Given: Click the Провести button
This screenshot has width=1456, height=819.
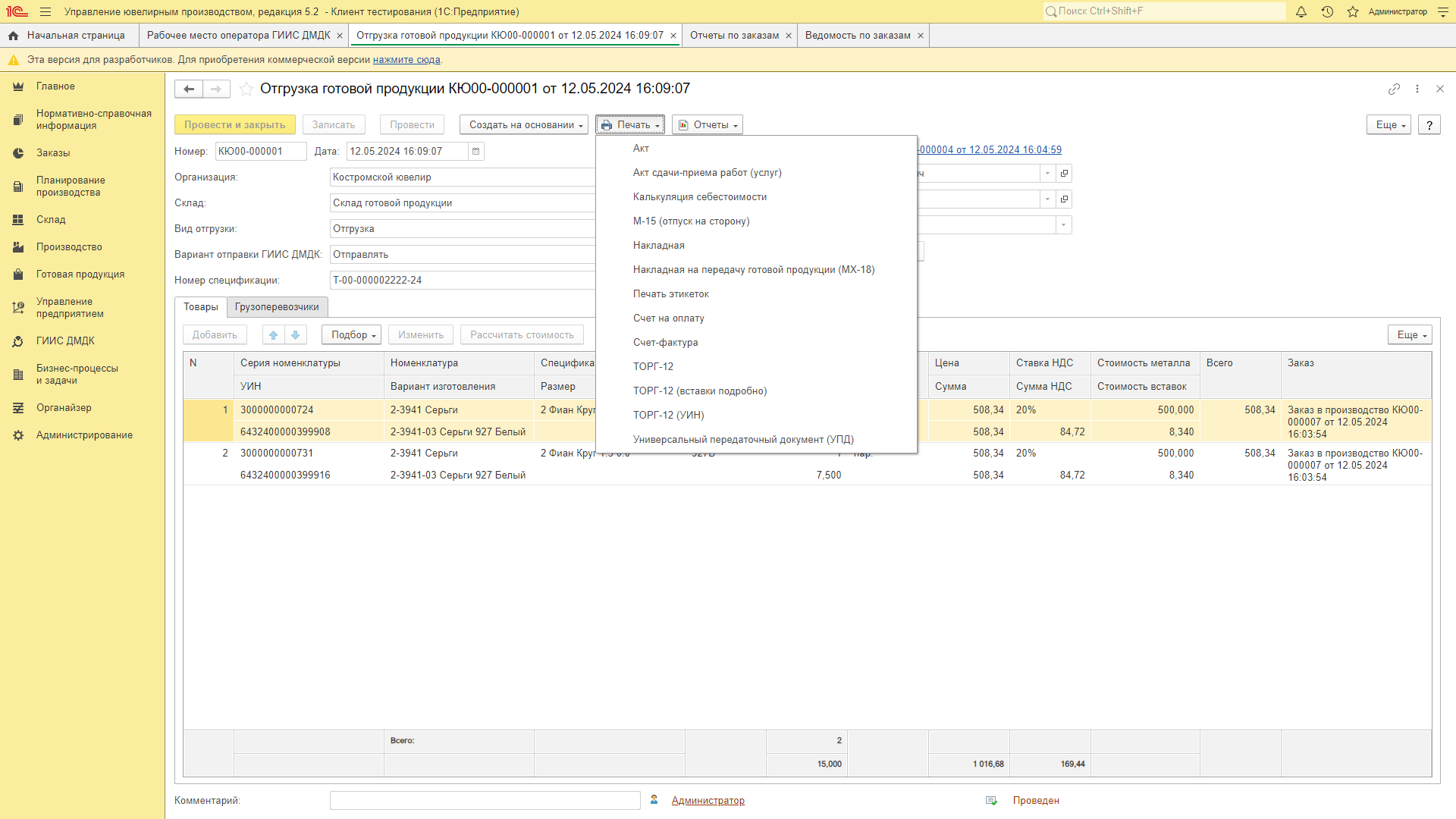Looking at the screenshot, I should tap(413, 125).
